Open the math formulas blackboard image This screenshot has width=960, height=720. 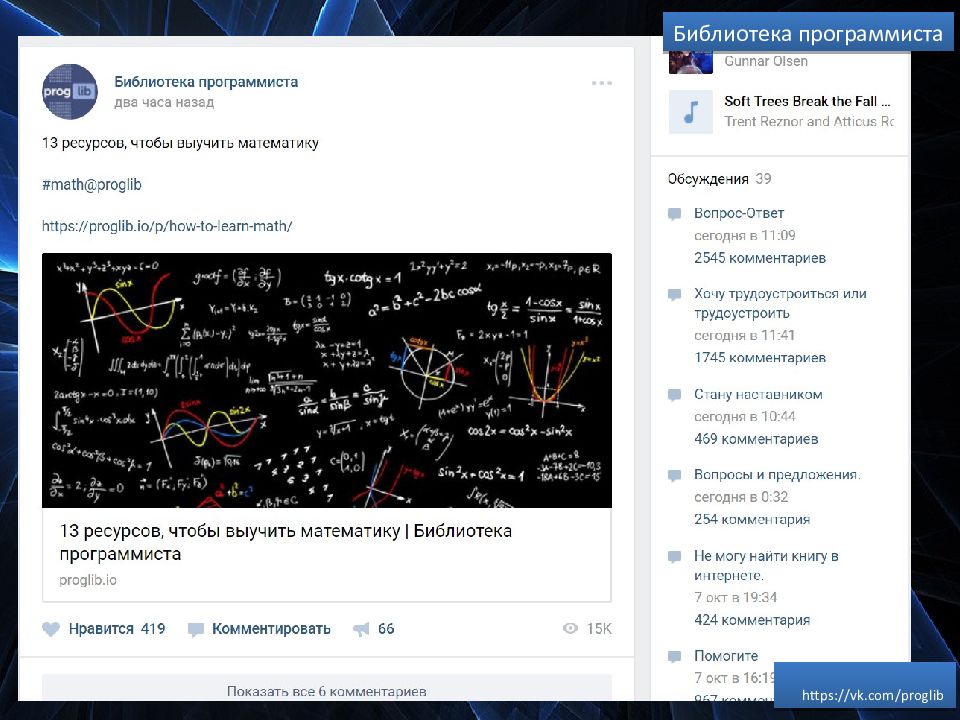[x=327, y=380]
